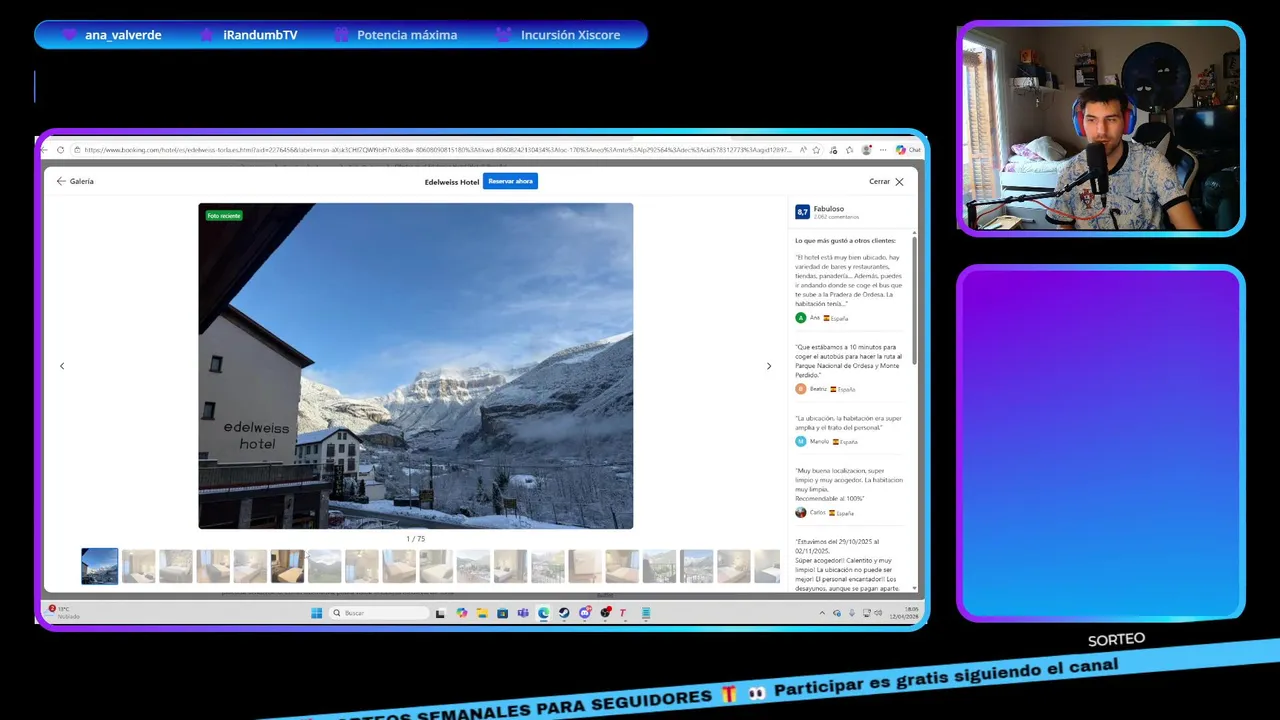Select the third gallery thumbnail

176,566
